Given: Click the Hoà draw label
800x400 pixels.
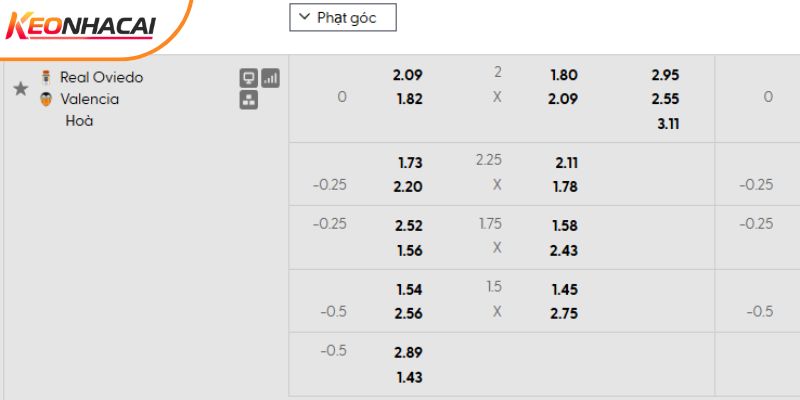Looking at the screenshot, I should [79, 121].
